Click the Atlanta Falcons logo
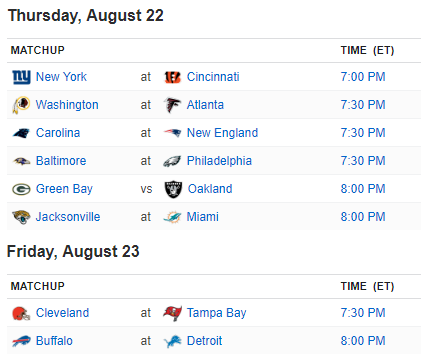This screenshot has height=362, width=421. click(172, 105)
